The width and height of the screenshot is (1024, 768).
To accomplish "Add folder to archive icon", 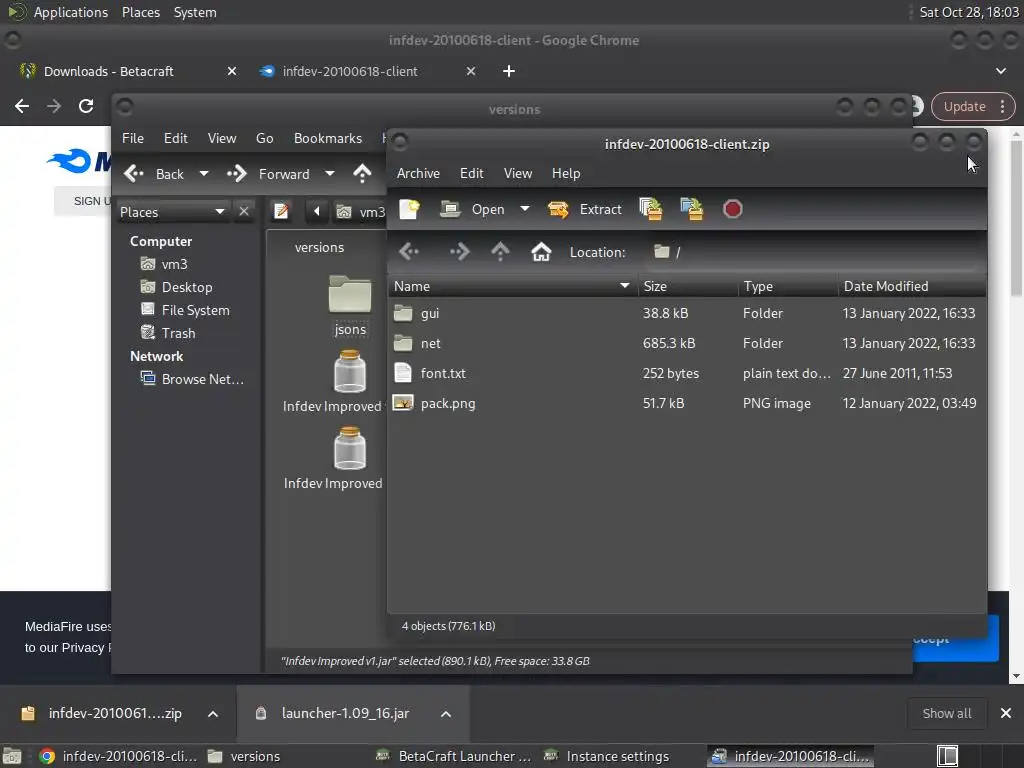I will (692, 209).
